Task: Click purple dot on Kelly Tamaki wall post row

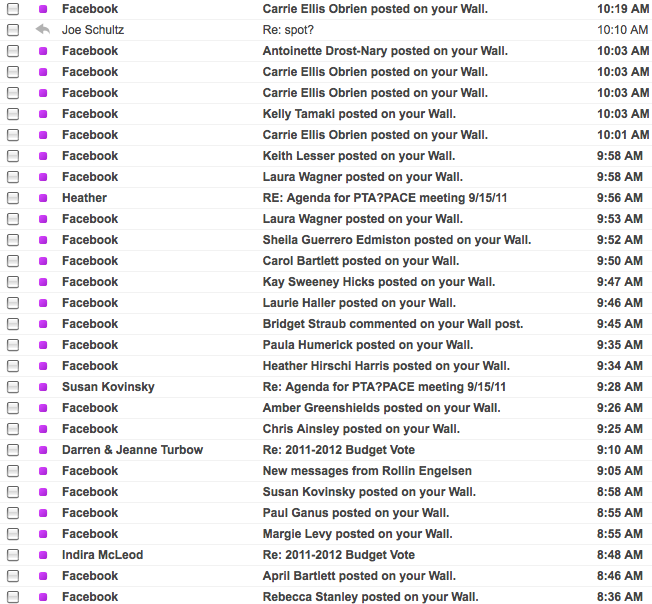Action: click(42, 114)
